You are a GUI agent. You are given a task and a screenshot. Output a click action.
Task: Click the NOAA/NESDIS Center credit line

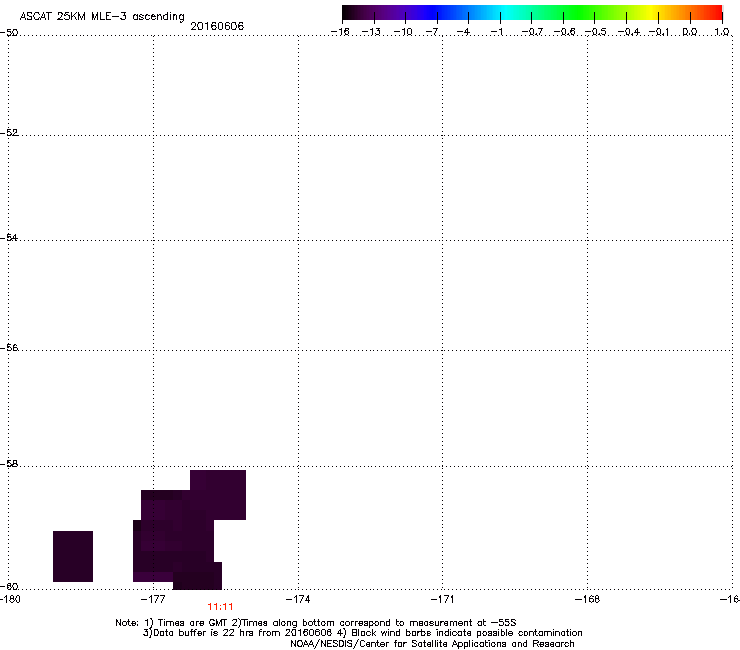pos(432,644)
